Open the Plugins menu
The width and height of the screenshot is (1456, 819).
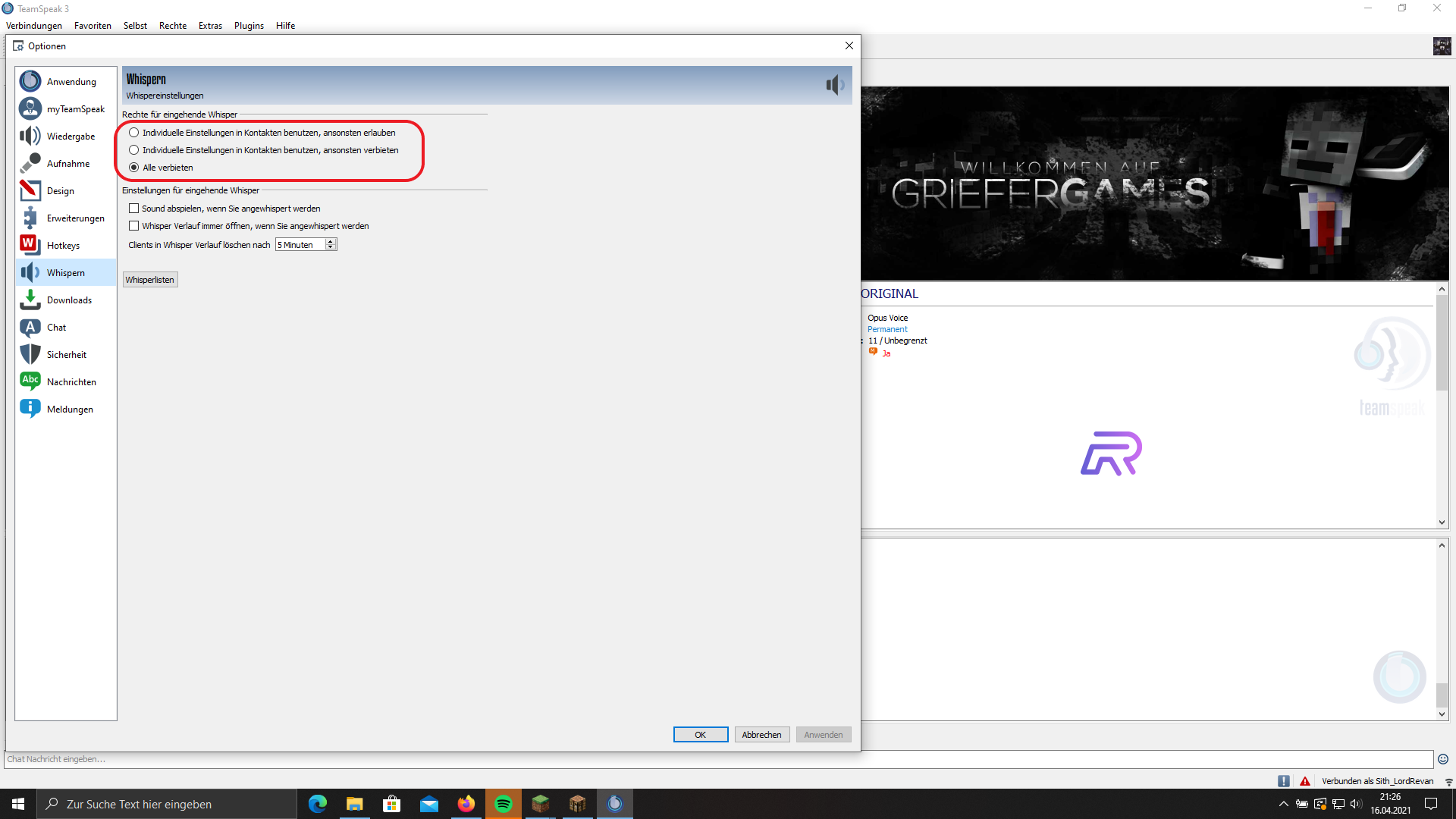click(x=249, y=26)
